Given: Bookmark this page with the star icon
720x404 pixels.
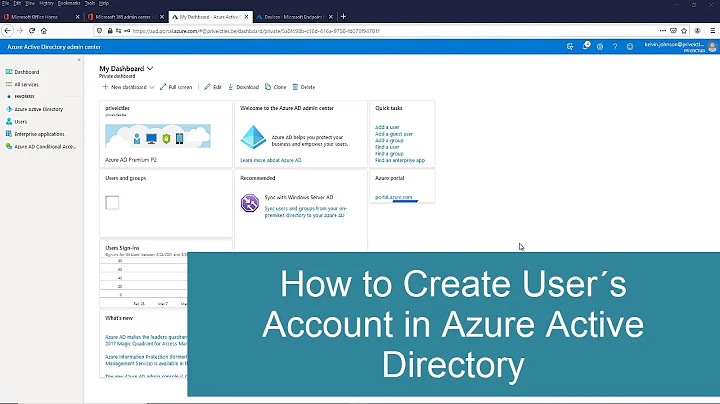Looking at the screenshot, I should [684, 31].
